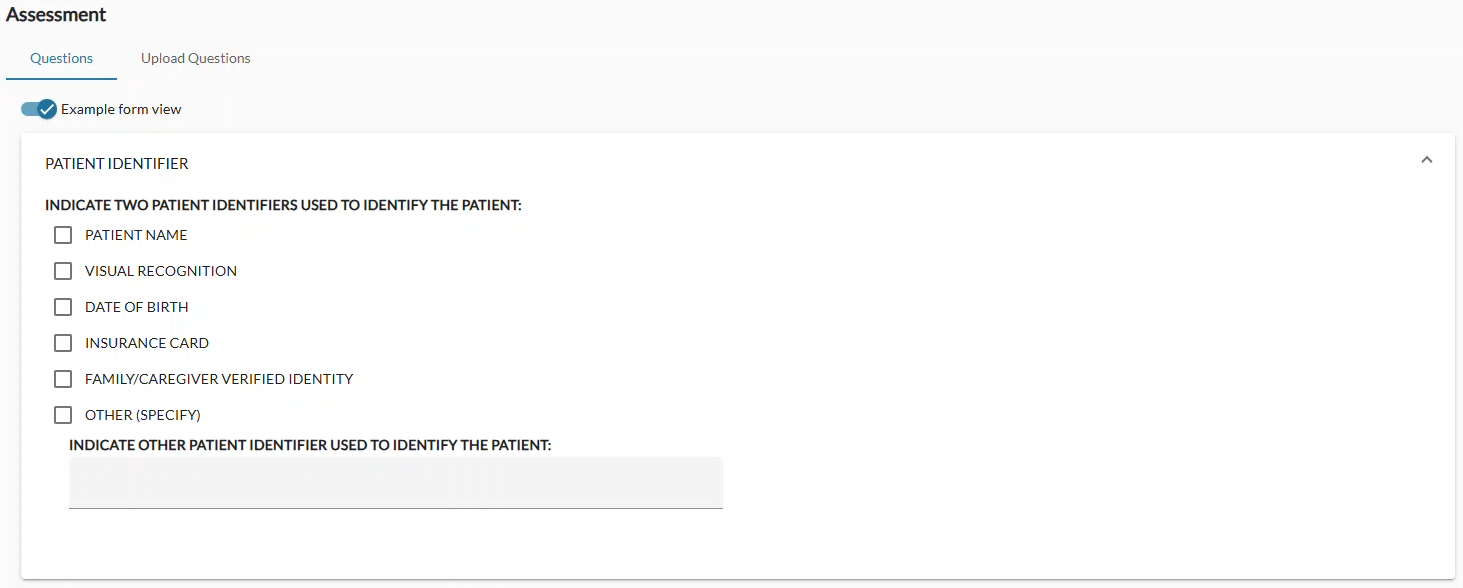Viewport: 1463px width, 588px height.
Task: Check the VISUAL RECOGNITION checkbox
Action: pos(63,271)
